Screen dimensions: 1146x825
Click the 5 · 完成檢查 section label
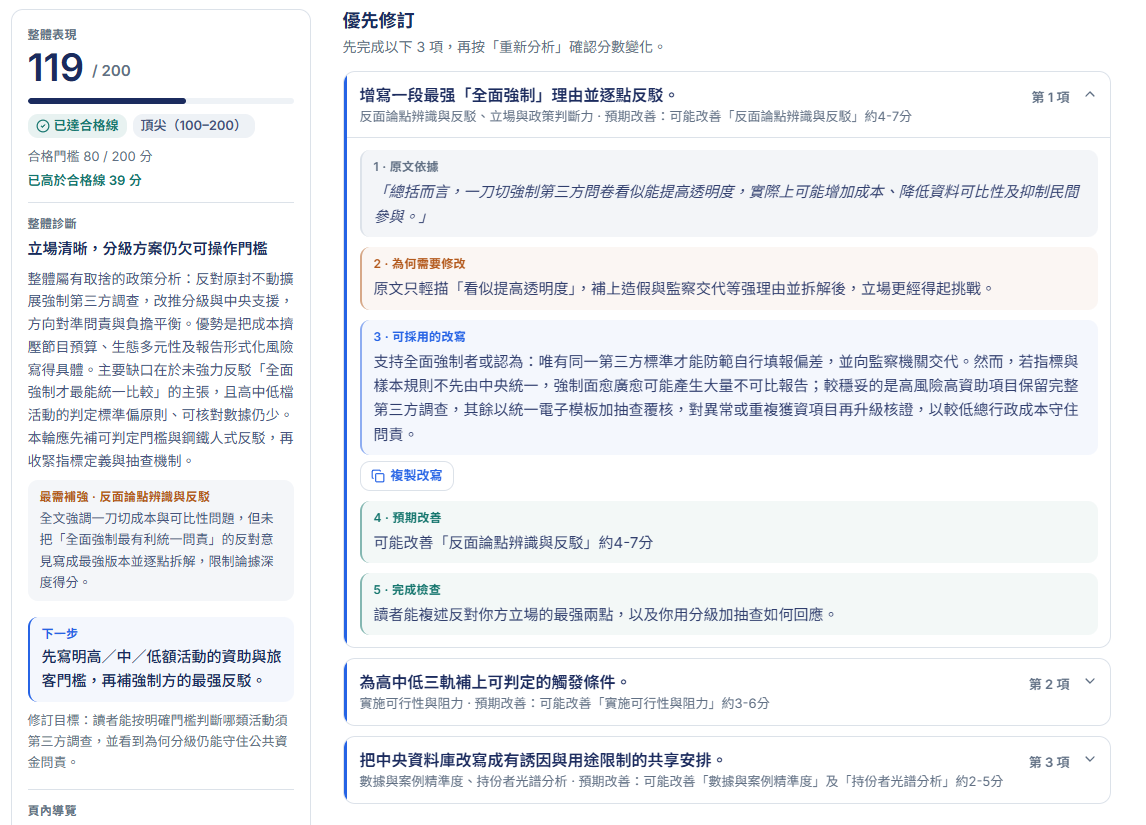click(x=407, y=590)
